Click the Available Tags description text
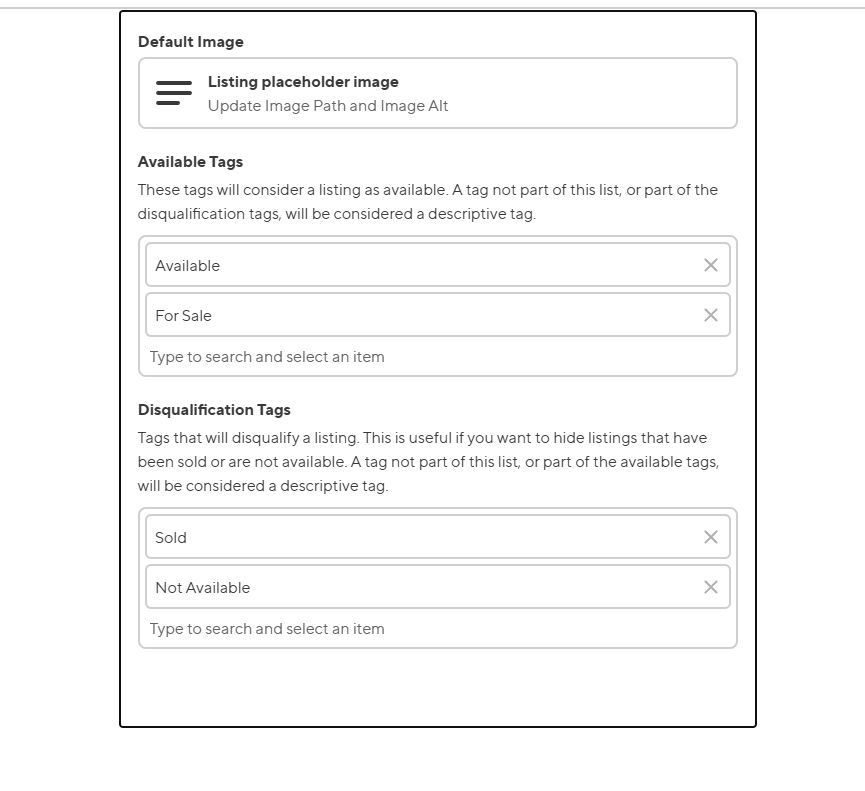The height and width of the screenshot is (791, 865). [x=428, y=202]
